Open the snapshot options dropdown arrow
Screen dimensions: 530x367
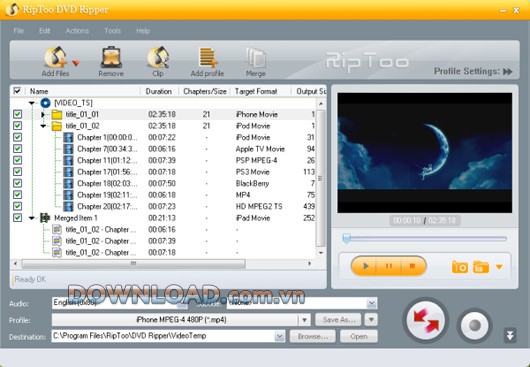point(499,267)
